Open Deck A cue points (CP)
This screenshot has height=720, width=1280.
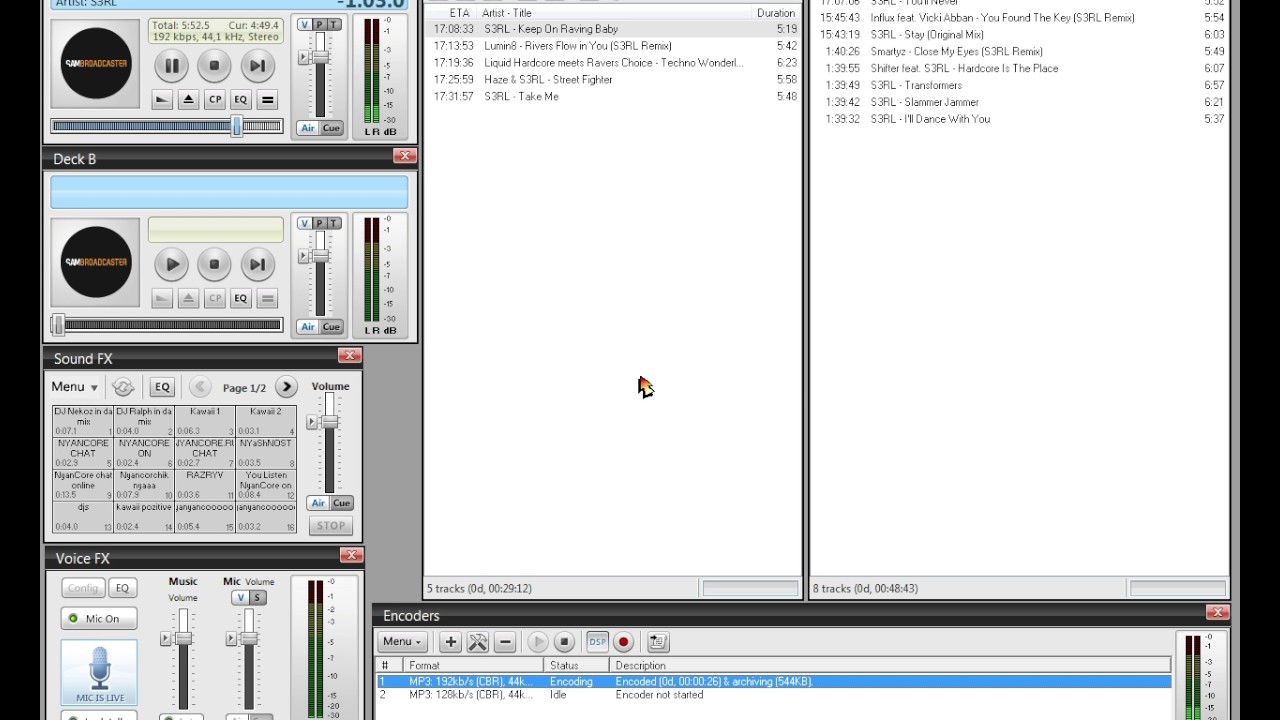point(214,100)
